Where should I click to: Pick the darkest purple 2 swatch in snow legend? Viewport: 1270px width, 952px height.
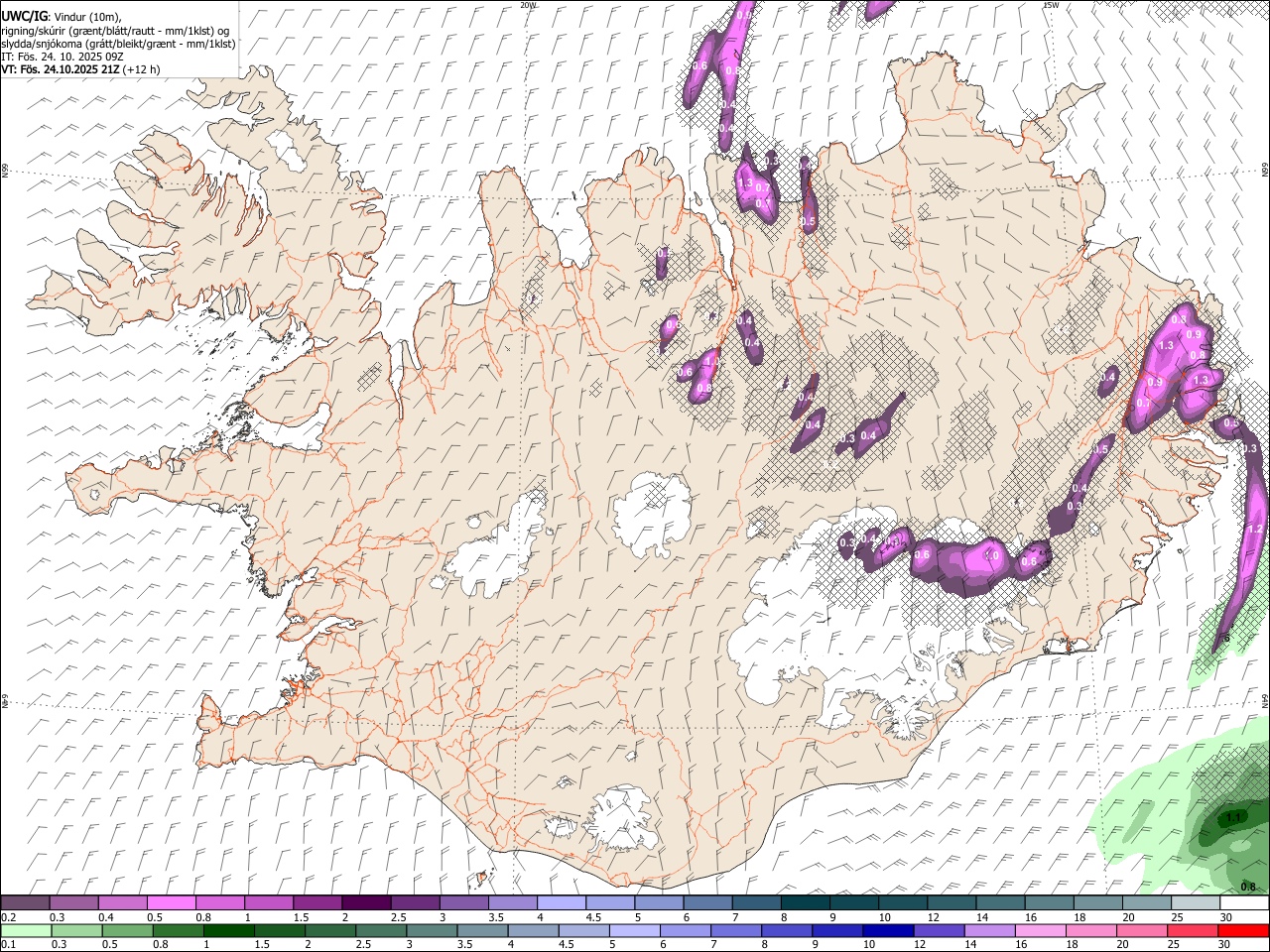[x=366, y=903]
